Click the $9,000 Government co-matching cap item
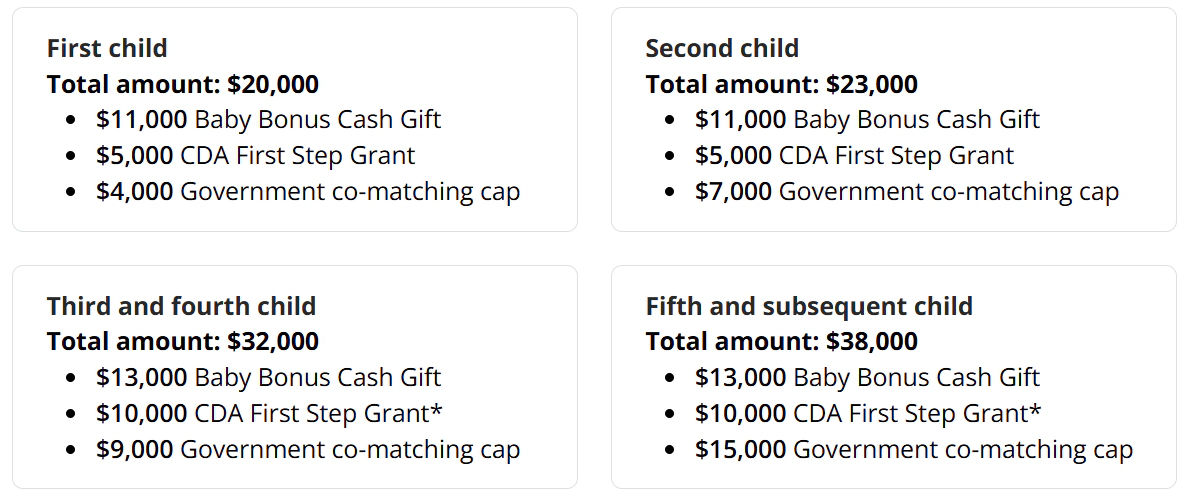This screenshot has height=497, width=1182. click(308, 450)
